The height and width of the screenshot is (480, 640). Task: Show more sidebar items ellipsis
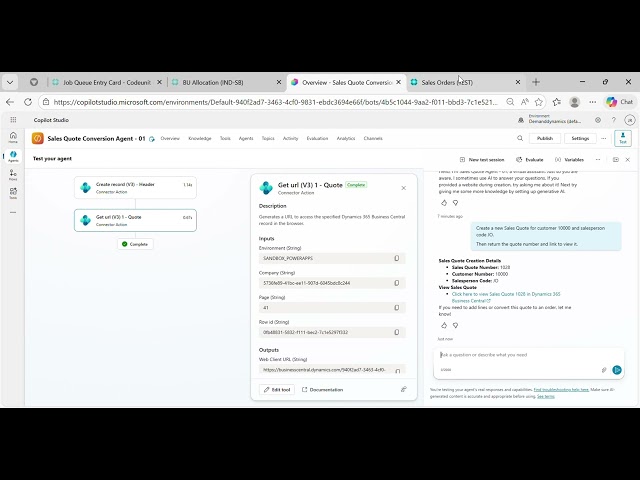[x=13, y=212]
